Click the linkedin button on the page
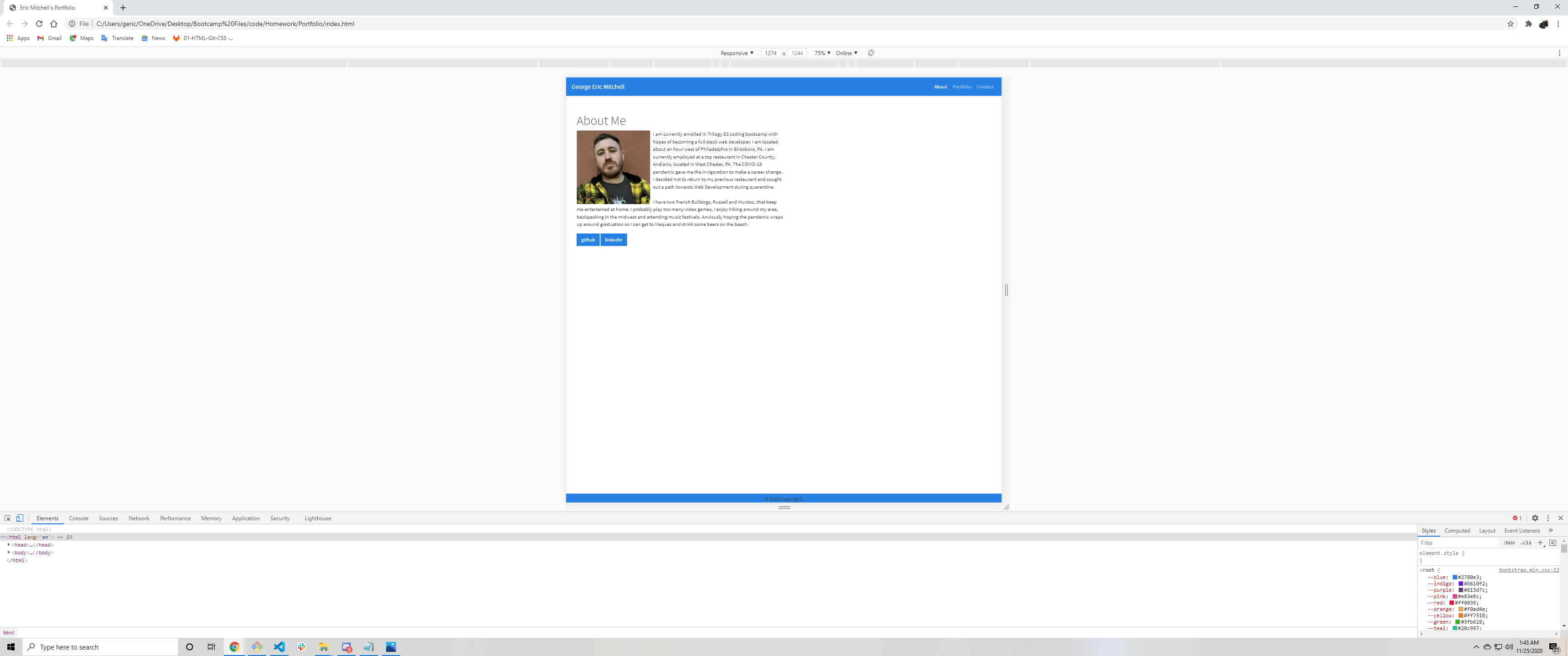 click(614, 240)
